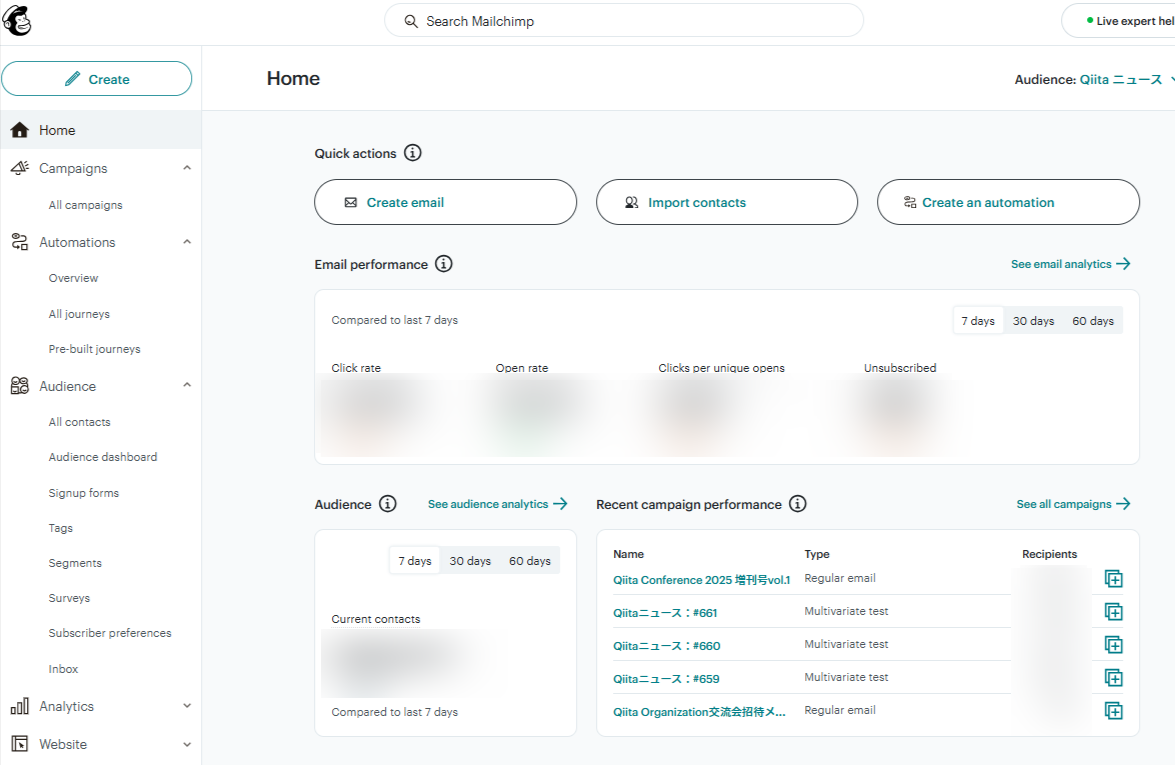The width and height of the screenshot is (1175, 765).
Task: Select 60 days in Email performance
Action: pos(1093,321)
